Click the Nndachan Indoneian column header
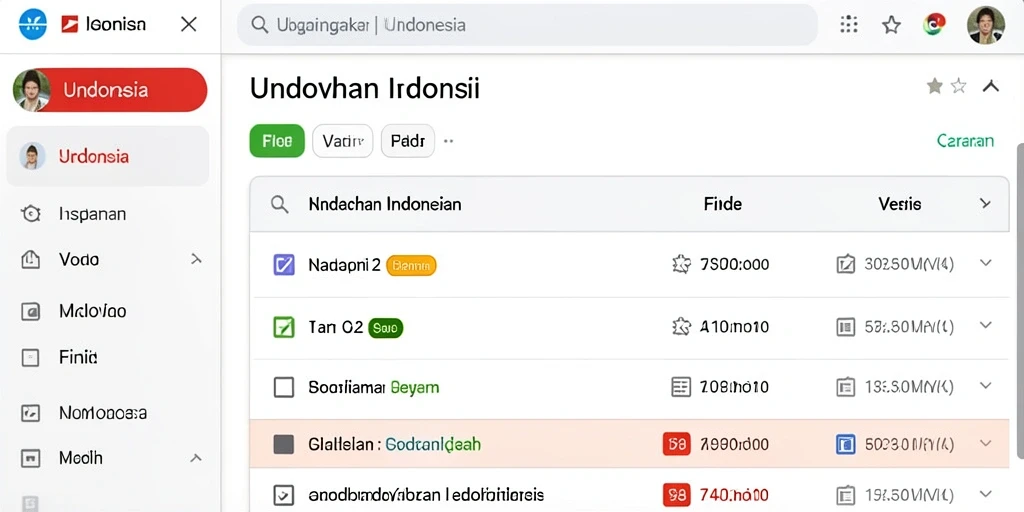The width and height of the screenshot is (1024, 512). click(385, 204)
